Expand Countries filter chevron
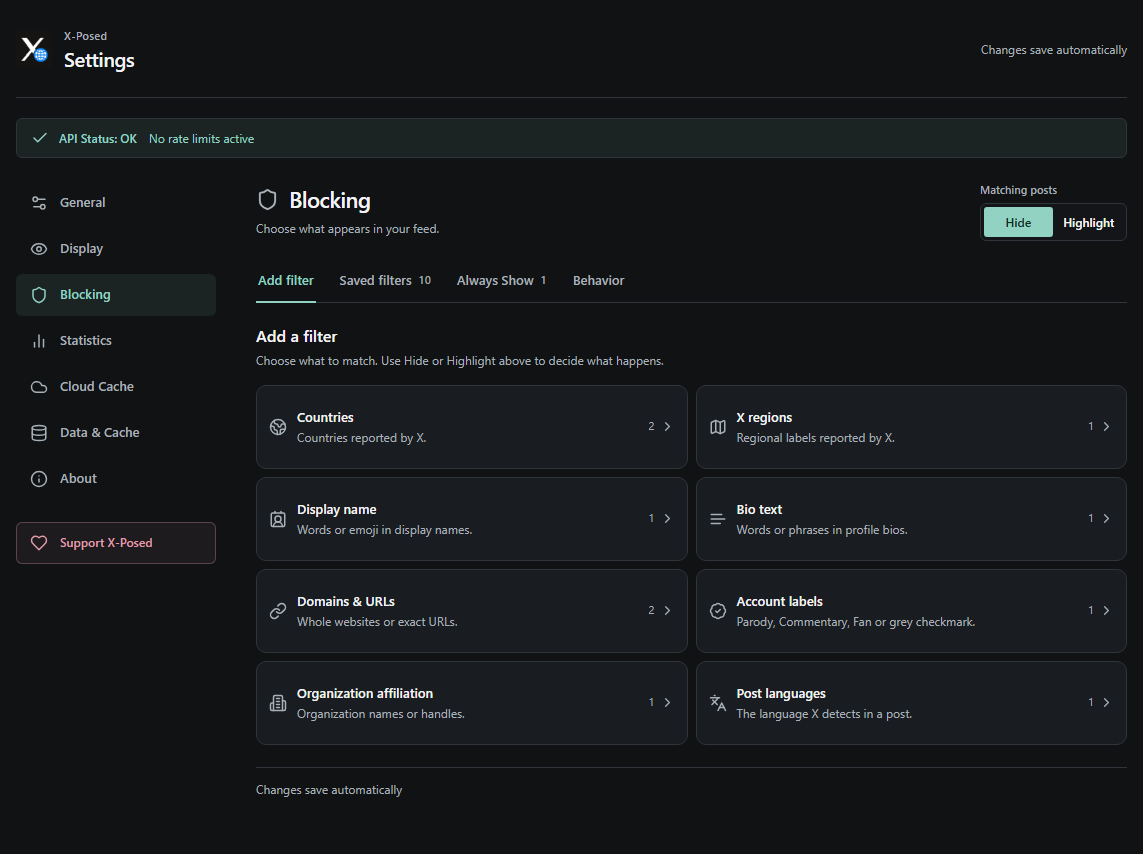Image resolution: width=1143 pixels, height=854 pixels. point(667,426)
